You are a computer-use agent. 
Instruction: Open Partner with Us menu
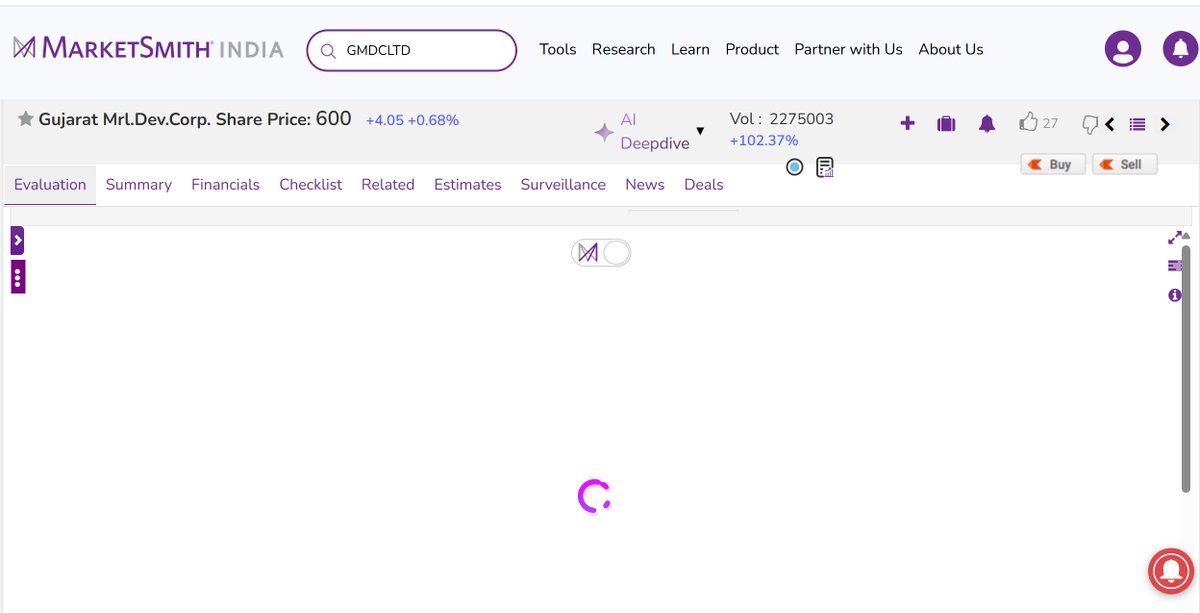848,49
